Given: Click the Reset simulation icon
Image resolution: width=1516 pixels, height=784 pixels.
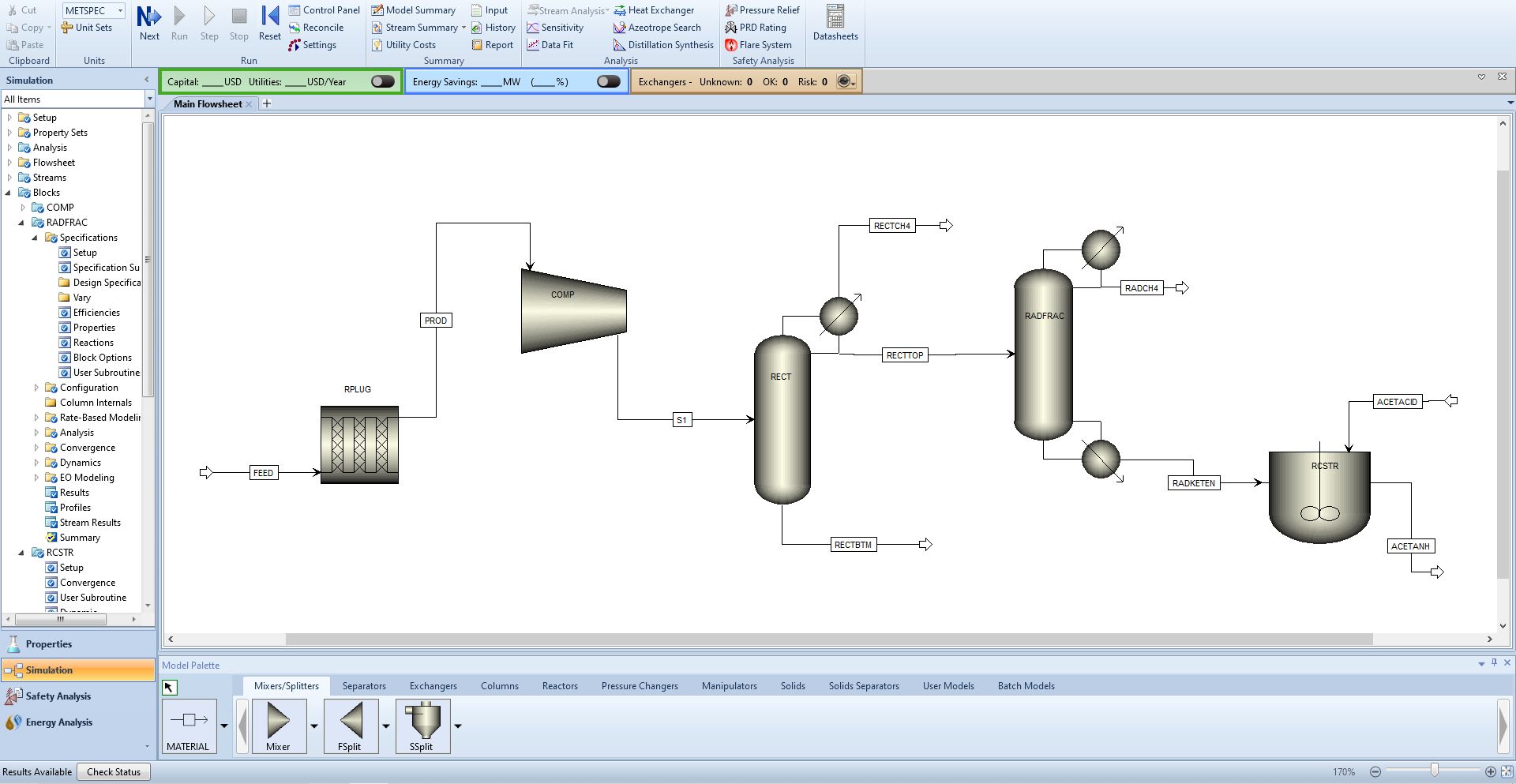Looking at the screenshot, I should pyautogui.click(x=269, y=17).
